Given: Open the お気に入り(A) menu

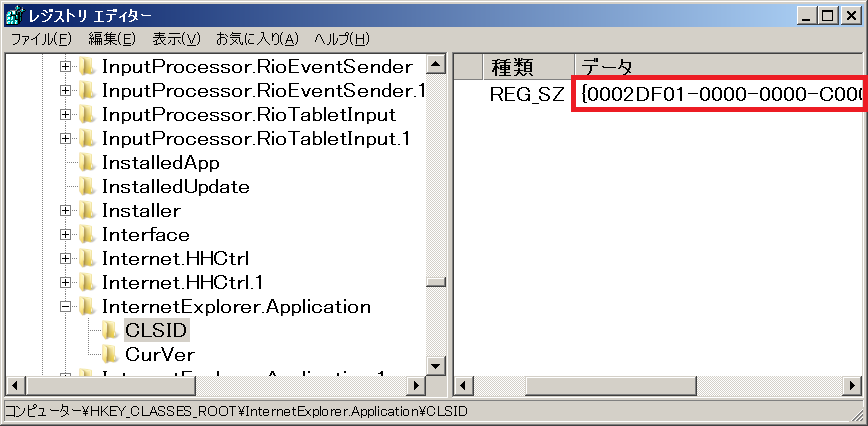Looking at the screenshot, I should pyautogui.click(x=257, y=39).
